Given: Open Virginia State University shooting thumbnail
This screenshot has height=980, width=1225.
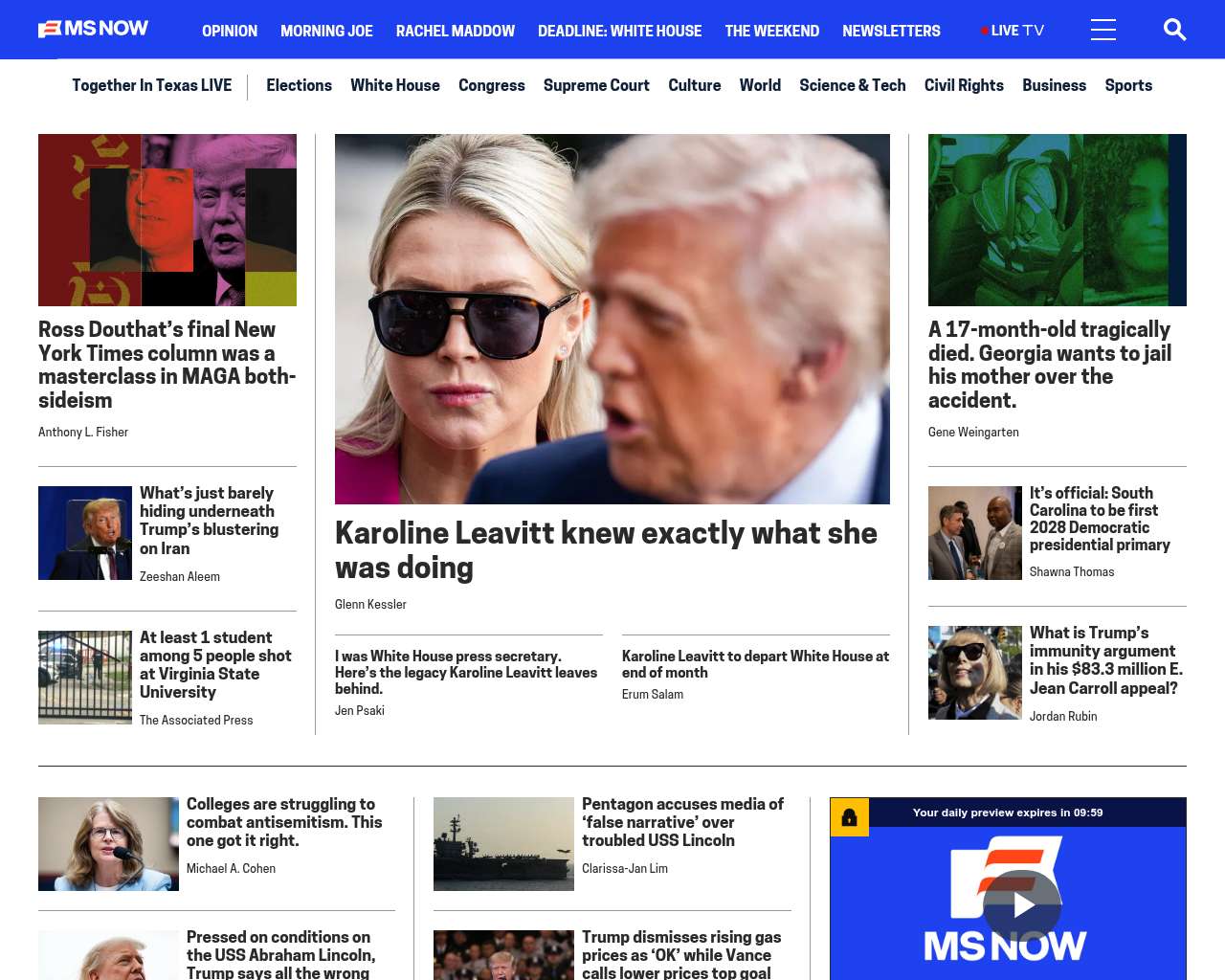Looking at the screenshot, I should point(85,678).
